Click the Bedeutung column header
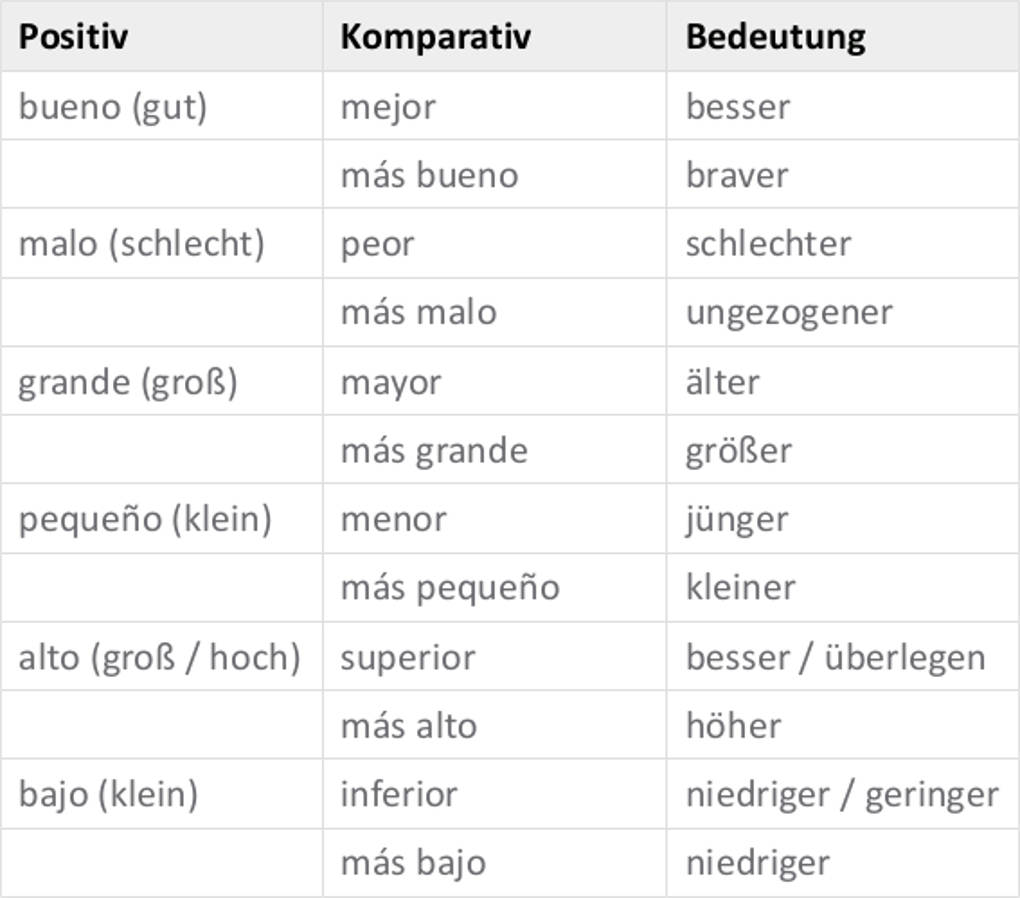The image size is (1020, 898). pos(775,37)
